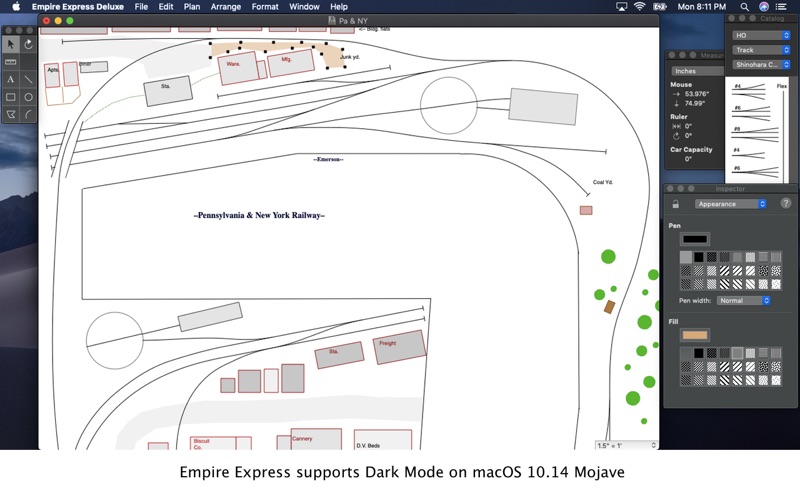Click the black Pen color well
Image resolution: width=800 pixels, height=500 pixels.
(x=694, y=239)
